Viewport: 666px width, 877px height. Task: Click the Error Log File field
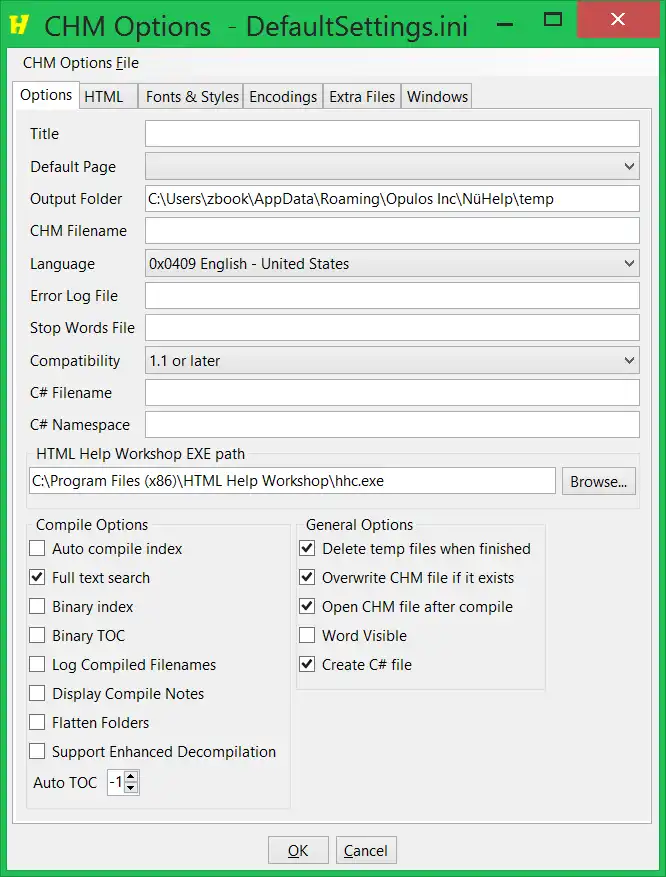click(x=392, y=295)
